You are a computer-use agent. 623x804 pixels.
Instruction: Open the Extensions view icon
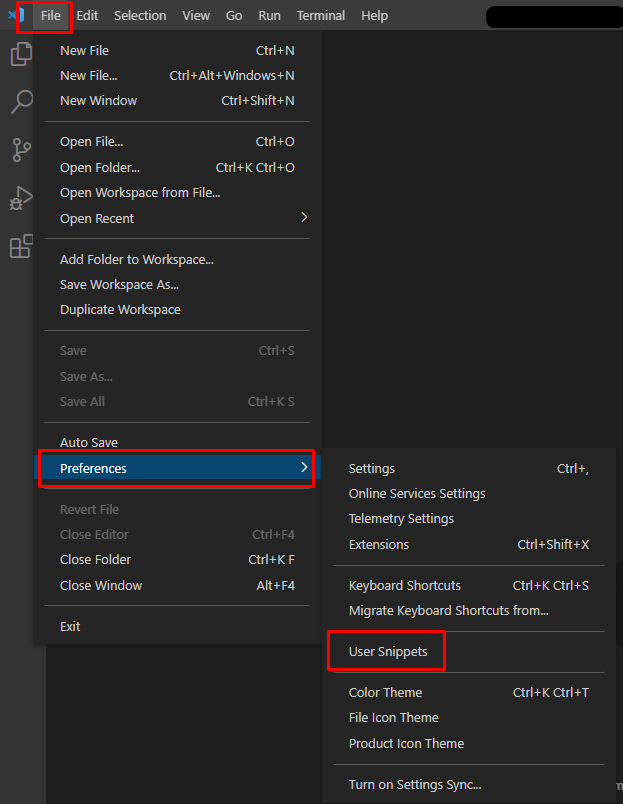point(22,247)
